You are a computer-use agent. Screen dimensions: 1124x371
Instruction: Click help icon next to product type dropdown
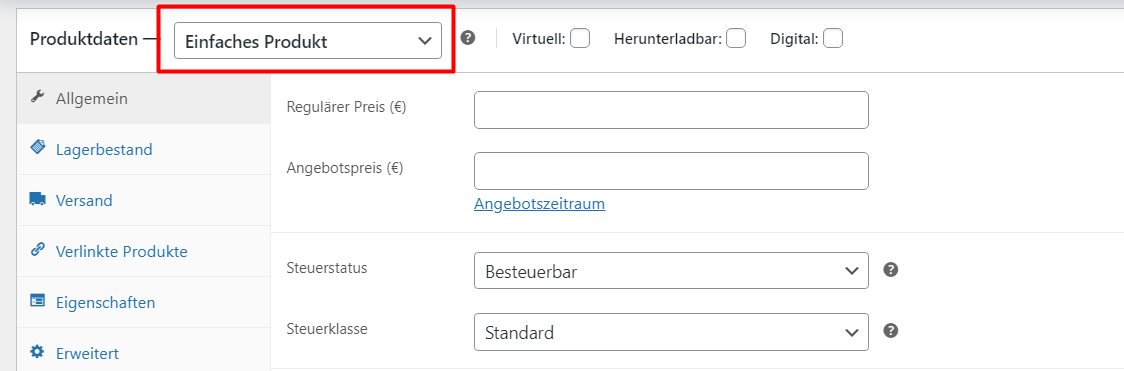tap(468, 38)
